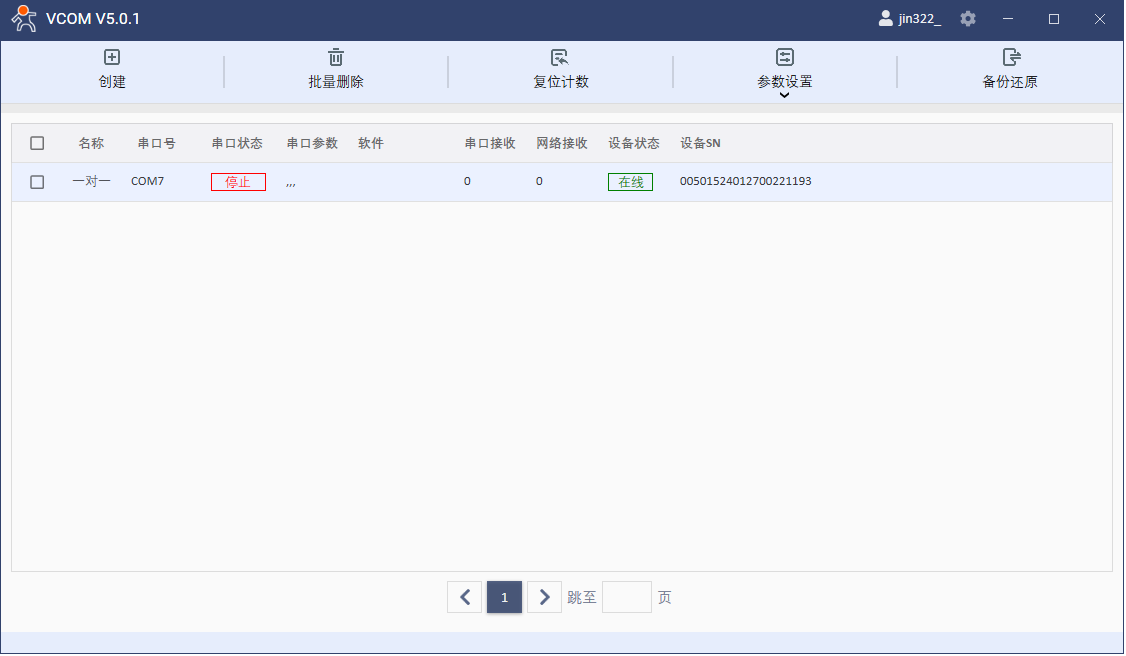The height and width of the screenshot is (656, 1126).
Task: Click the reset count (复位计数) icon
Action: coord(560,58)
